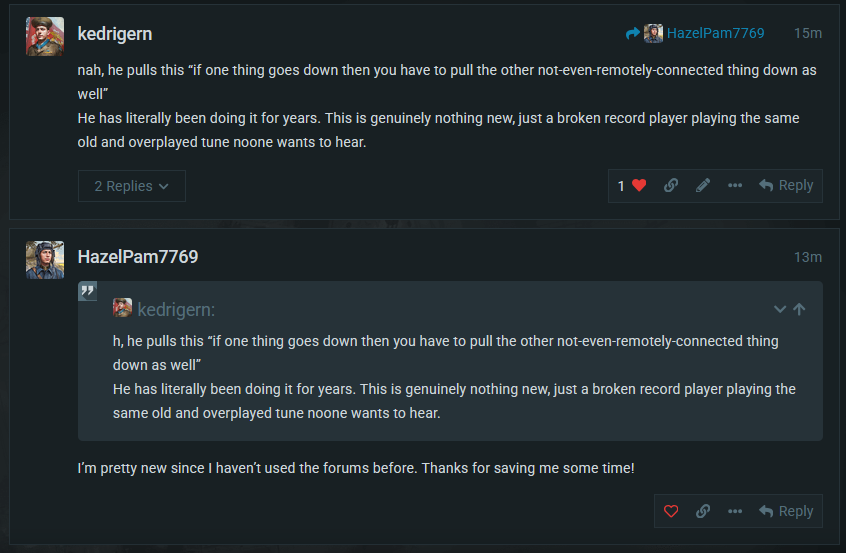The width and height of the screenshot is (846, 553).
Task: Open HazelPam7769 username on second post
Action: tap(138, 257)
